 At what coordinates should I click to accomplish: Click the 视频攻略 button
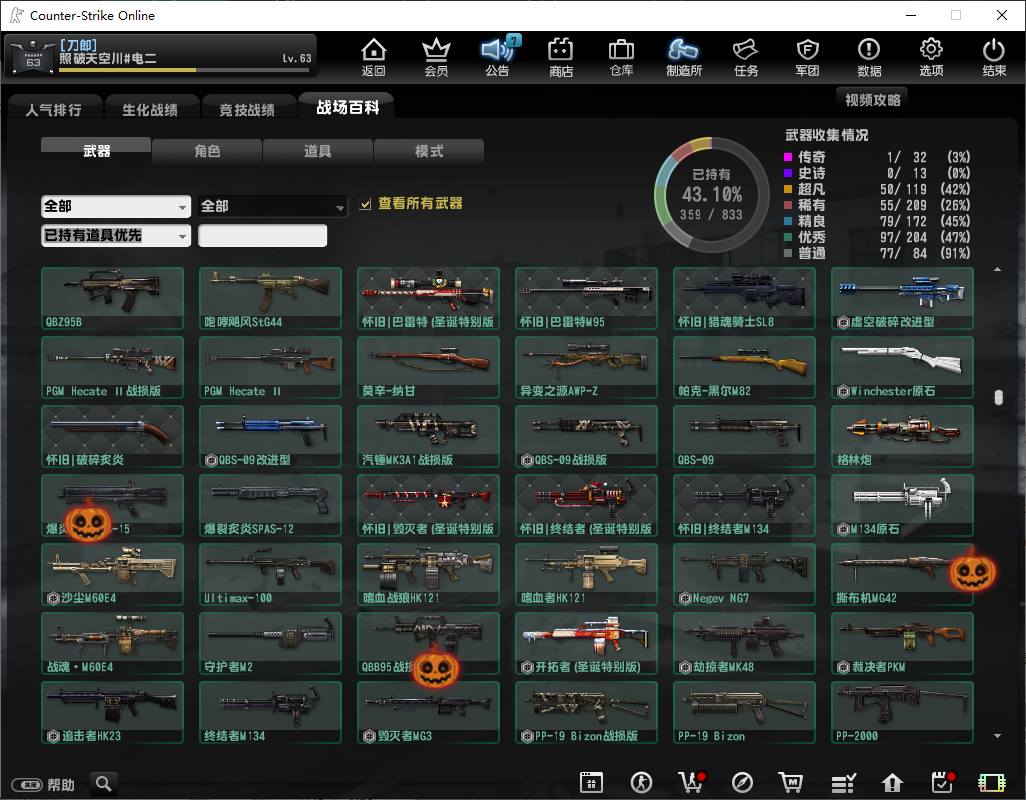coord(873,99)
